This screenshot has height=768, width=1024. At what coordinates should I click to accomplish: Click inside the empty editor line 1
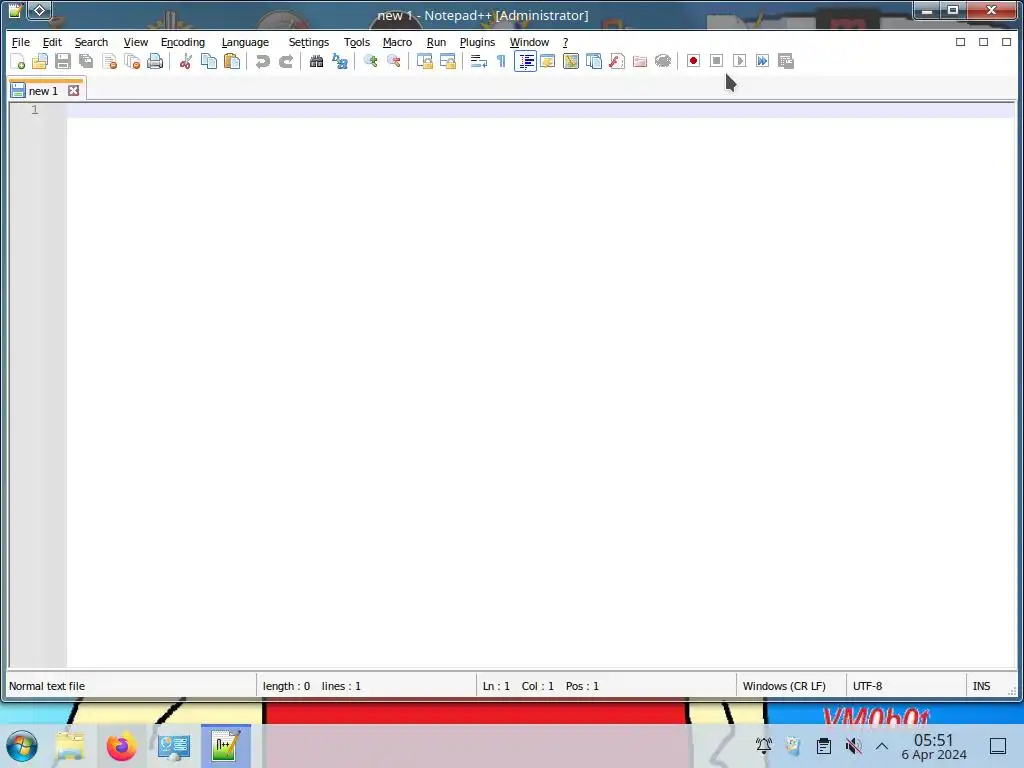541,110
